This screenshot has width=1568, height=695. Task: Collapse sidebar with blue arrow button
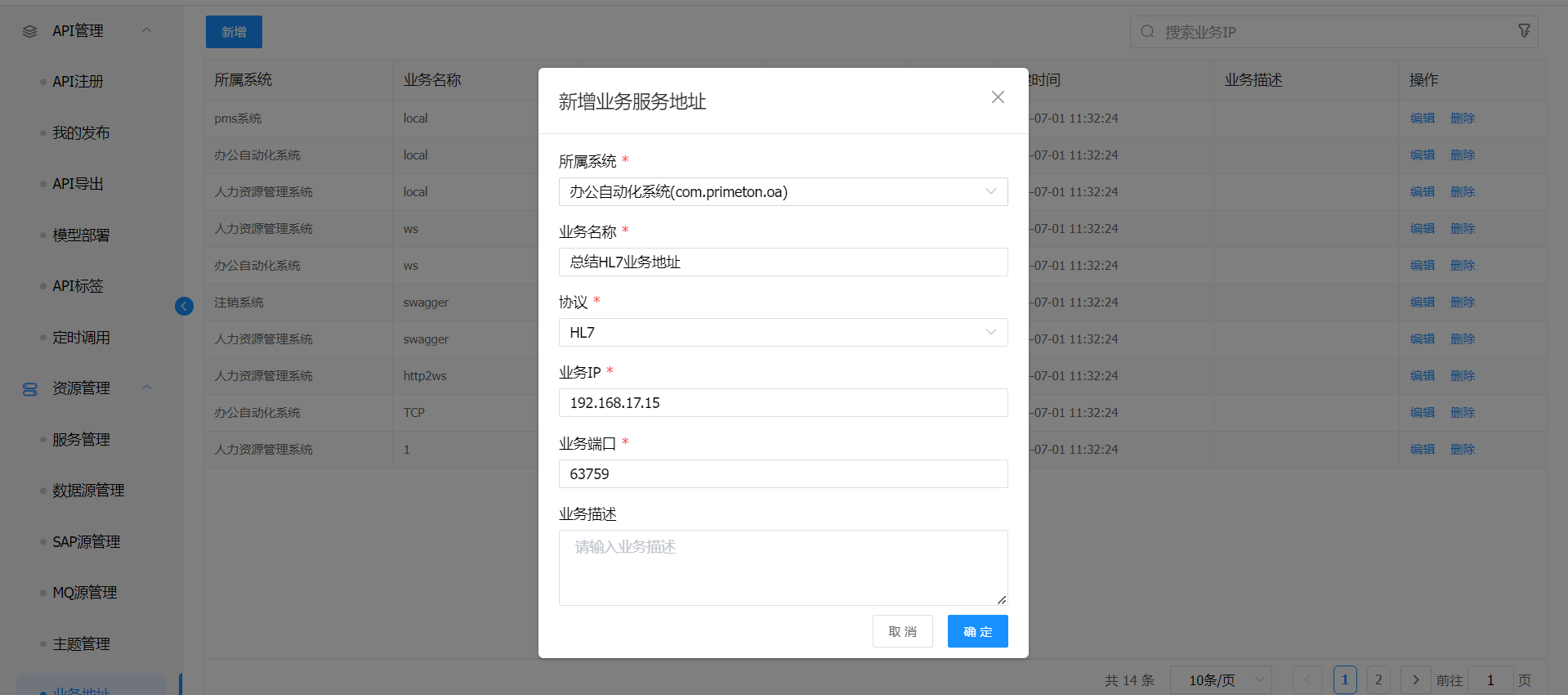tap(184, 306)
